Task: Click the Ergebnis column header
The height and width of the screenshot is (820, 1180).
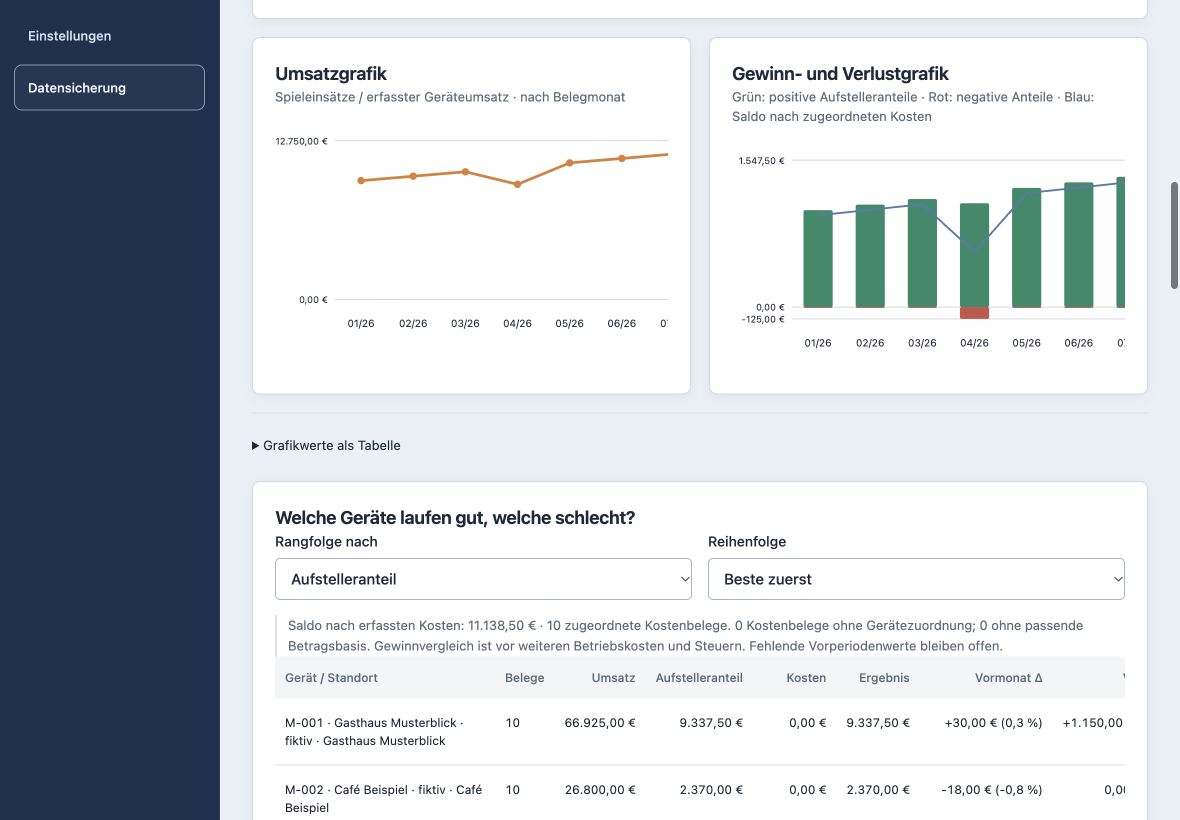Action: [884, 678]
